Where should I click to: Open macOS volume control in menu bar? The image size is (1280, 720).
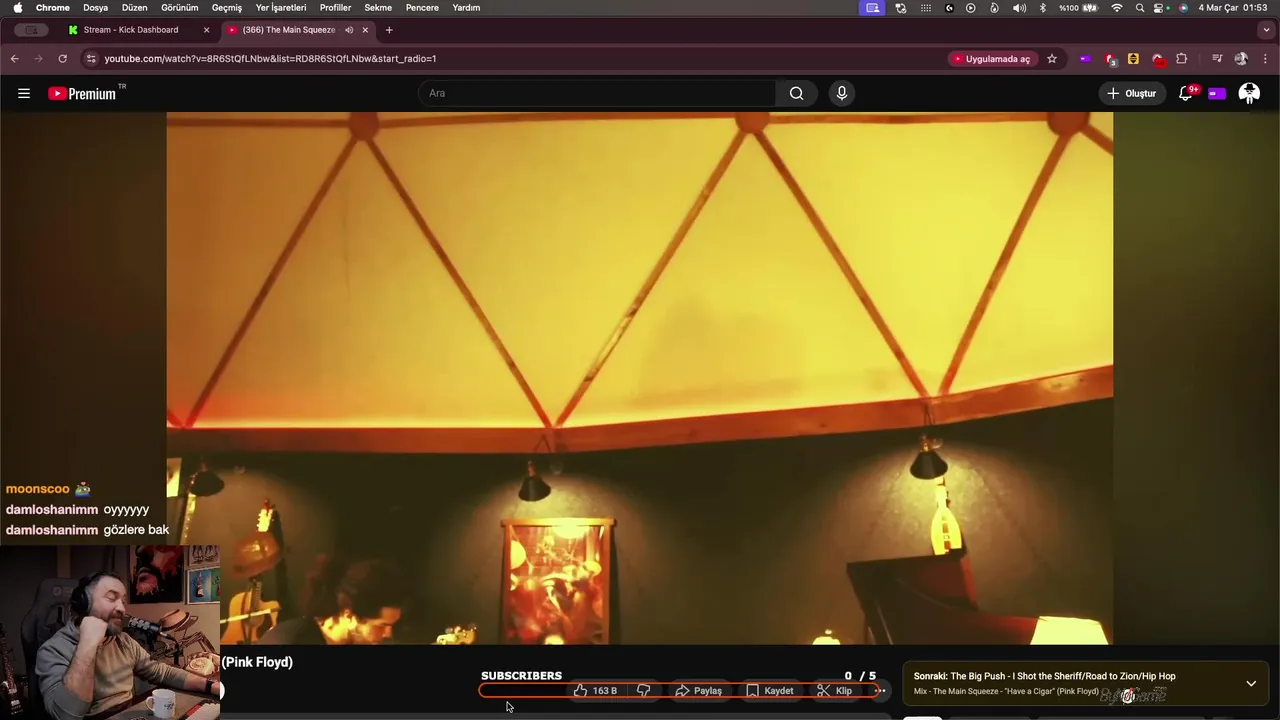click(1019, 8)
